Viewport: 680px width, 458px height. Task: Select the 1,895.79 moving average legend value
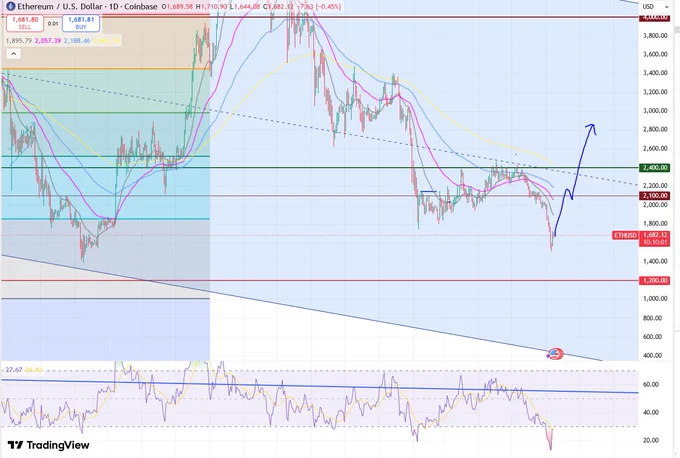[18, 41]
